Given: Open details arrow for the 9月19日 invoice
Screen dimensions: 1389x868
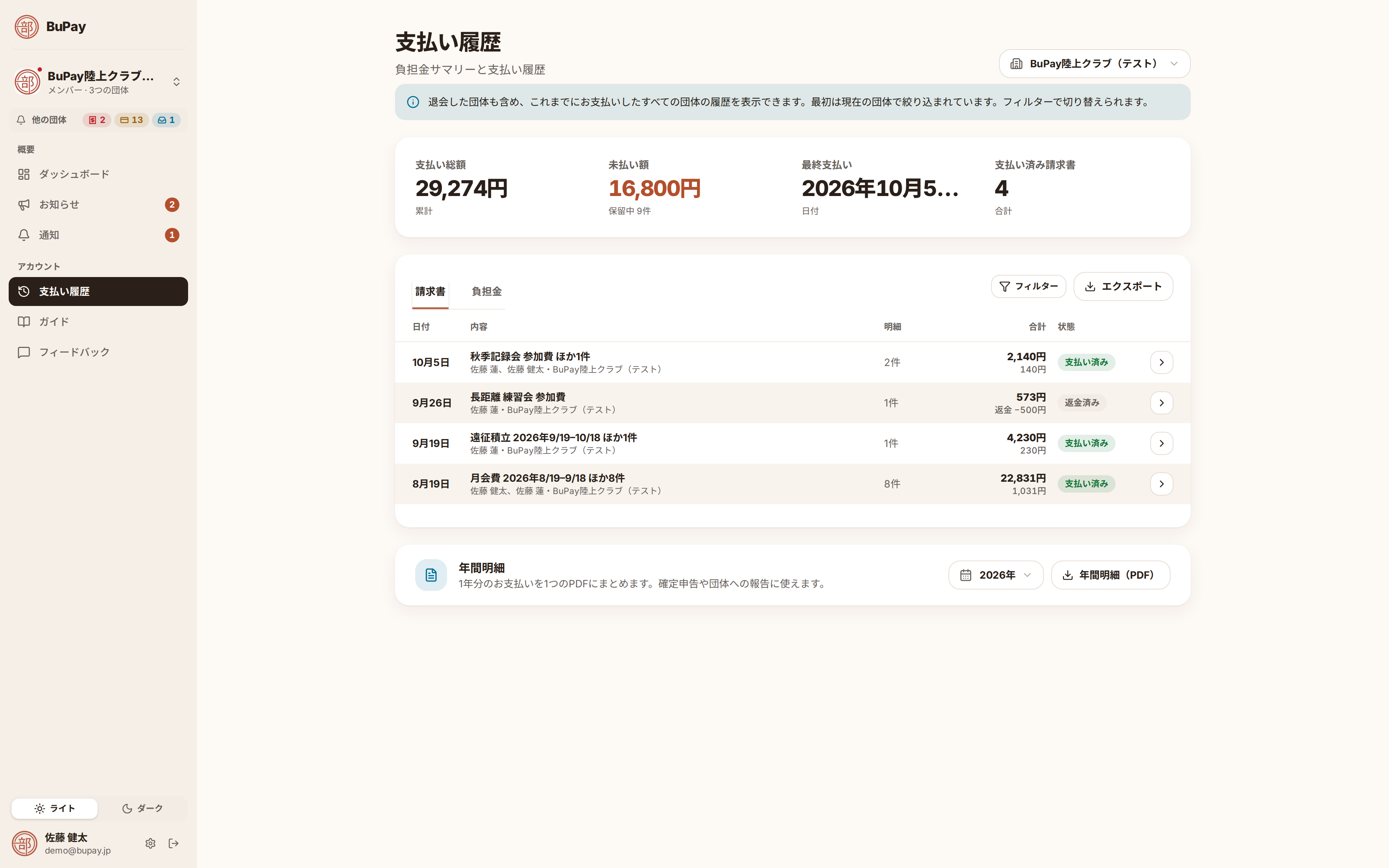Looking at the screenshot, I should click(1161, 443).
